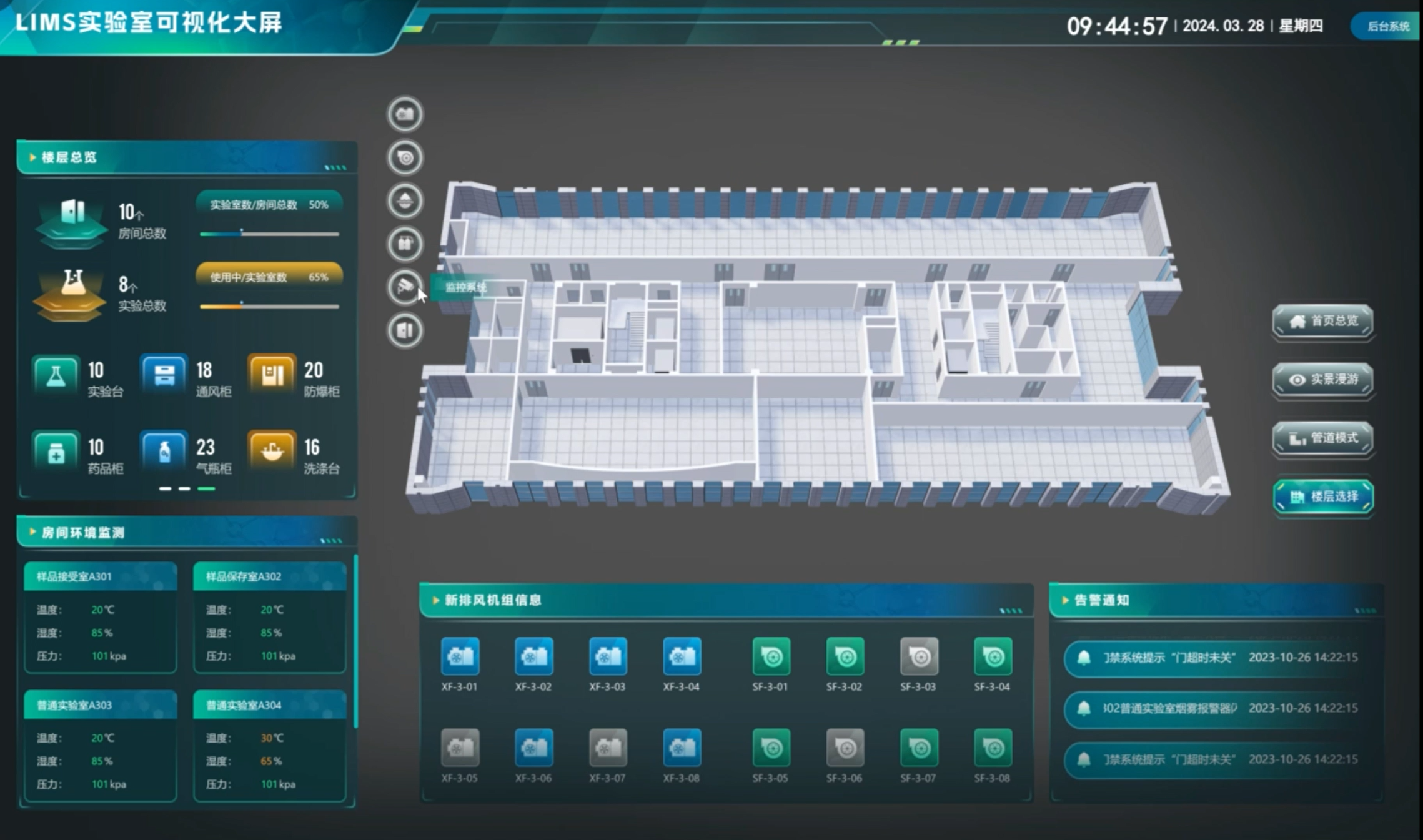1423x840 pixels.
Task: Collapse the 楼层总览 panel header triangle
Action: click(32, 157)
